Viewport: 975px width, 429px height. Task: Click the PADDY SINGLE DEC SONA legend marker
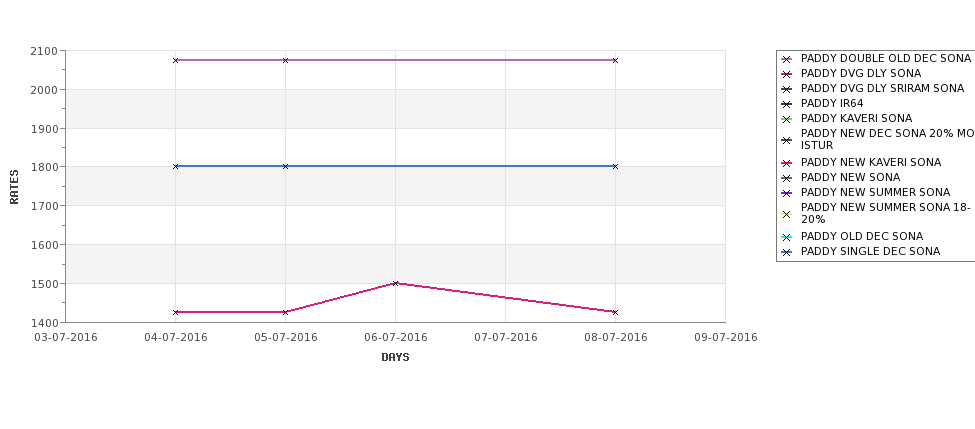[786, 252]
